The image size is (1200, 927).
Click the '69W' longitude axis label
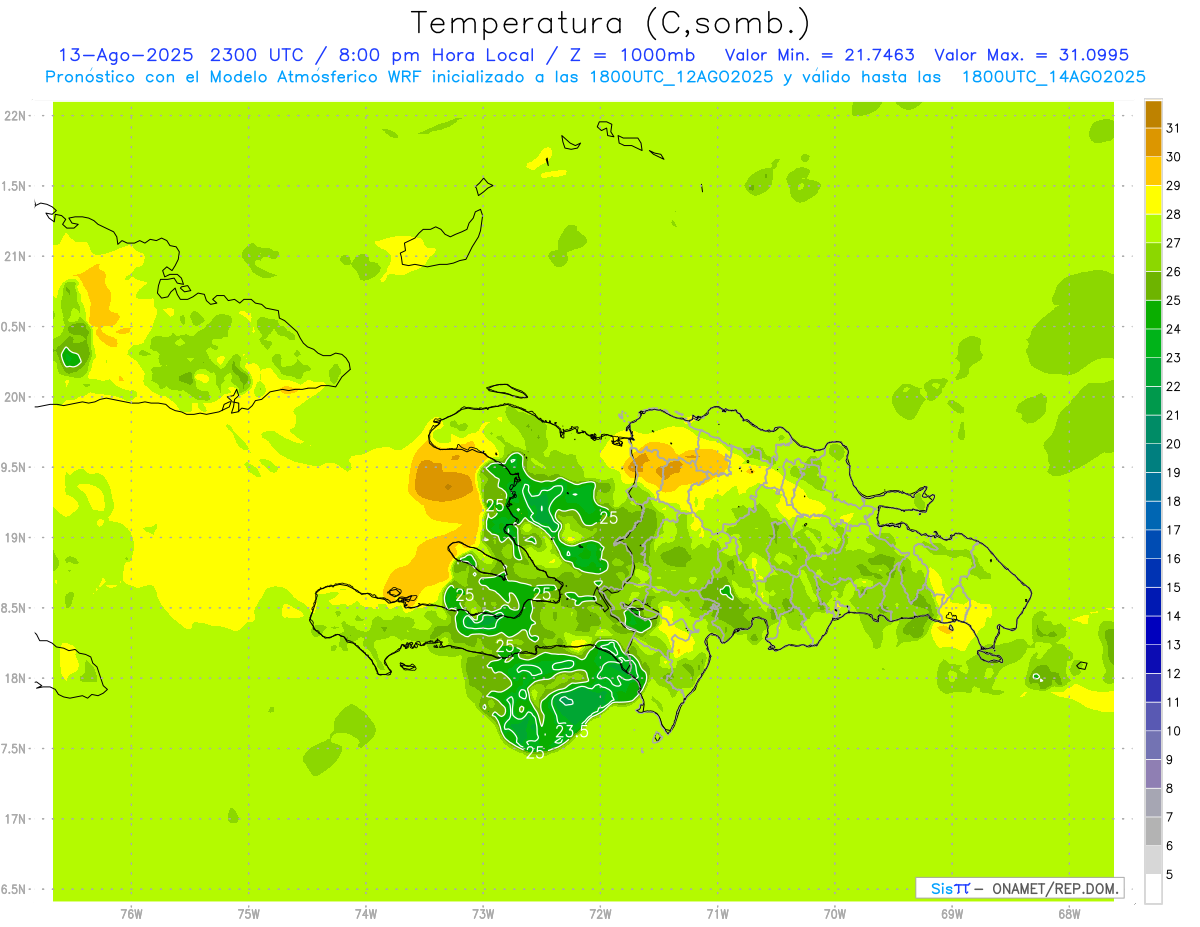point(952,914)
